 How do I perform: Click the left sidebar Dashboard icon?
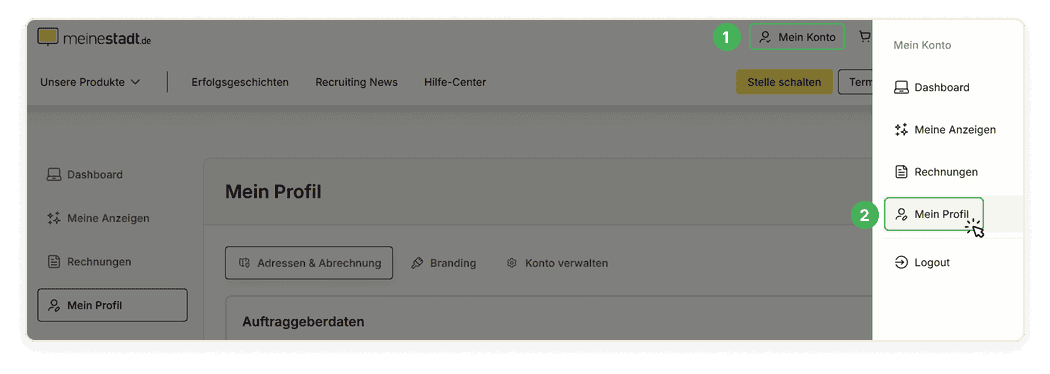(x=54, y=175)
